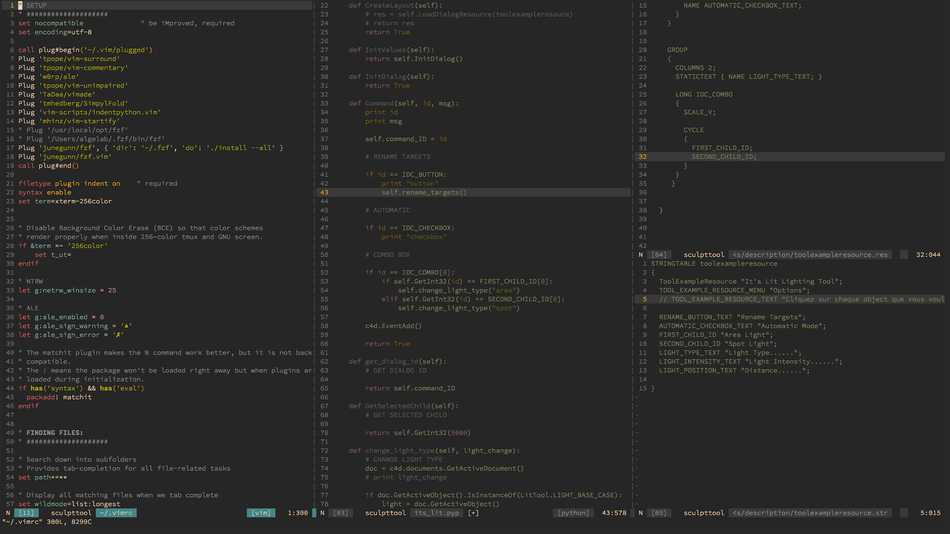The height and width of the screenshot is (534, 950).
Task: Click the '[vim]' filetype indicator in status line
Action: (x=261, y=513)
